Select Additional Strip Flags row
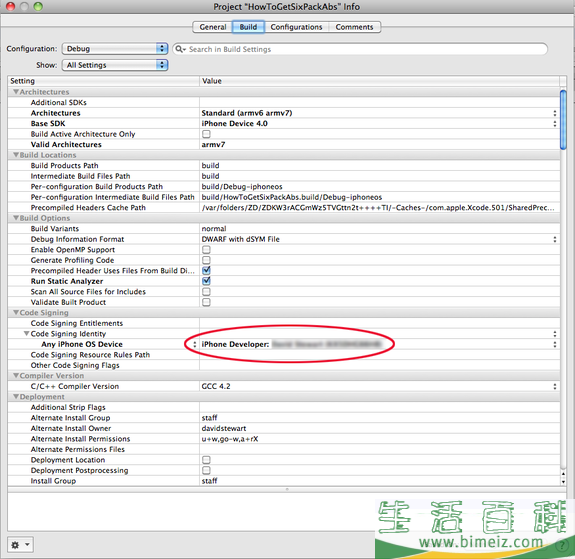 (x=284, y=407)
